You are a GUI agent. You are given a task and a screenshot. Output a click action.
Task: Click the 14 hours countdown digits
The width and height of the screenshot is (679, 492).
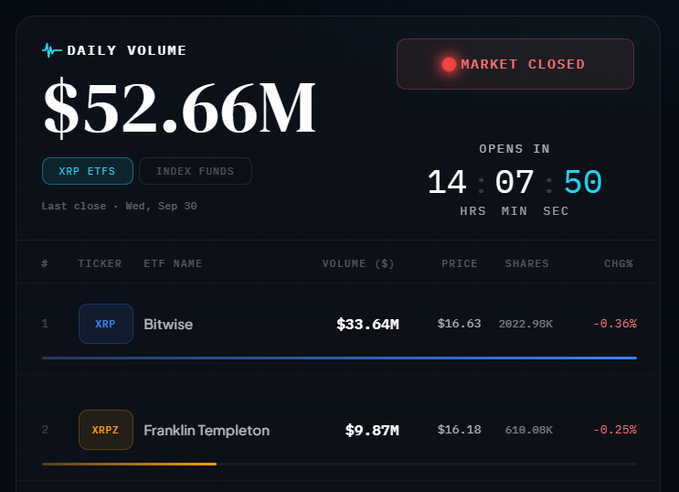click(447, 182)
